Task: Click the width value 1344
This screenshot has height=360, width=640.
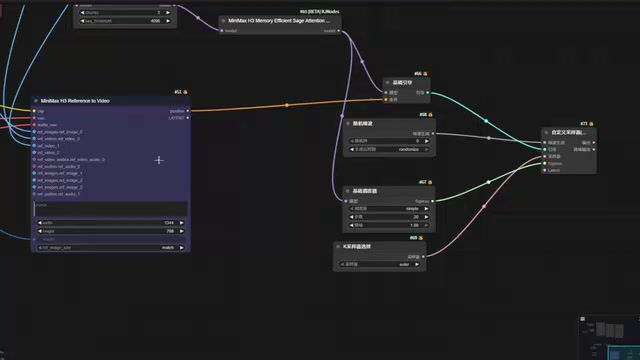Action: click(x=169, y=223)
